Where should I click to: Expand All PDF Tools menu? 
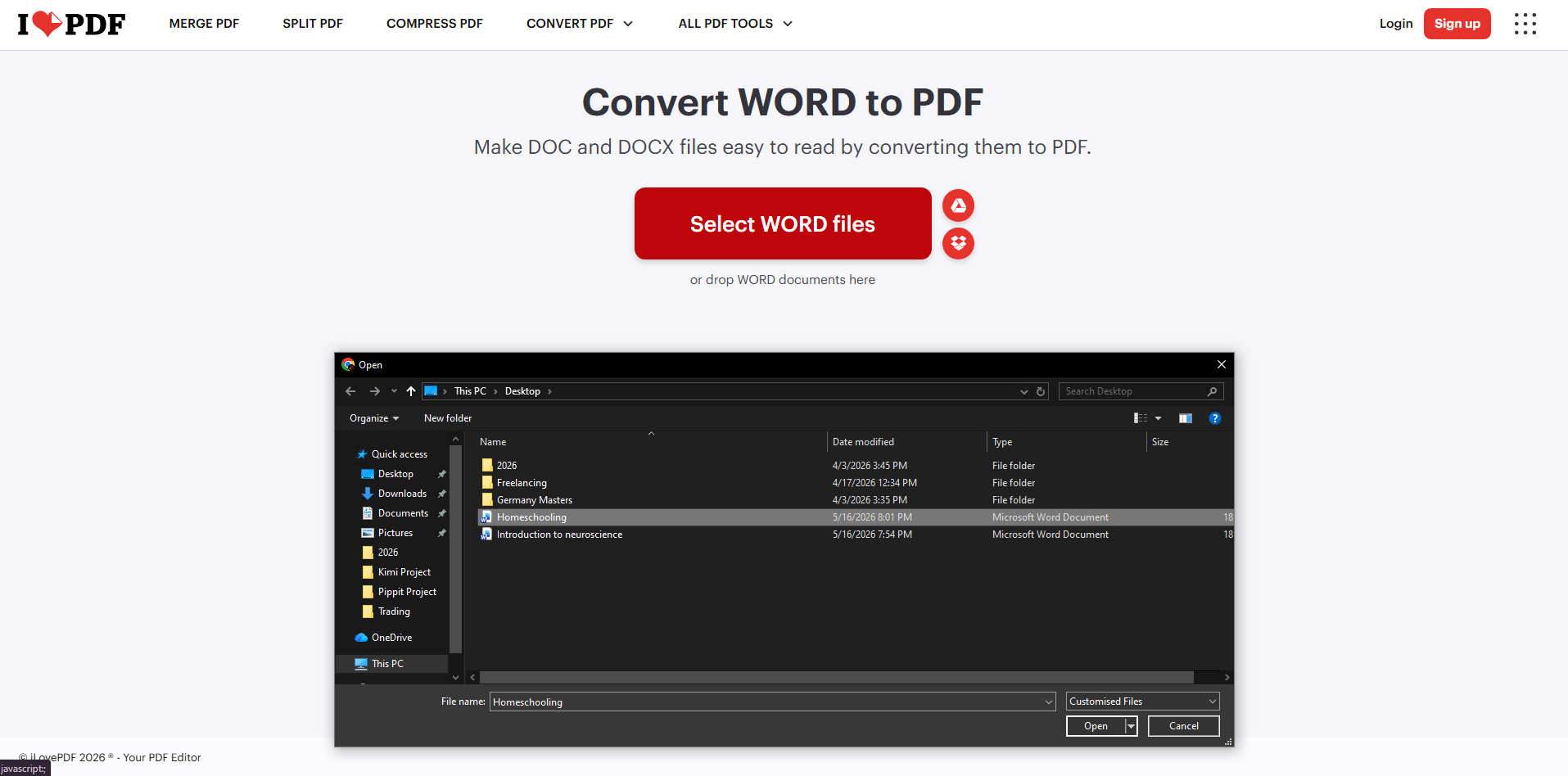pyautogui.click(x=735, y=24)
